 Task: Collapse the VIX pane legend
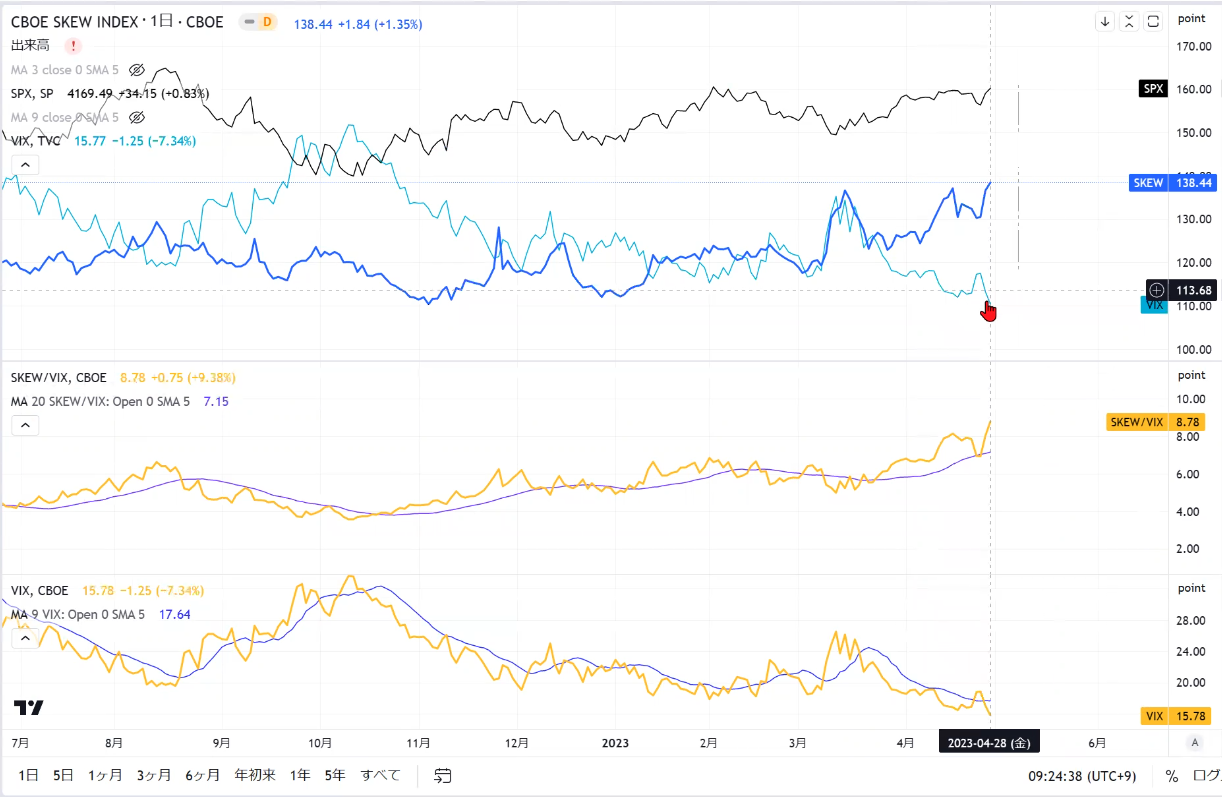(25, 638)
